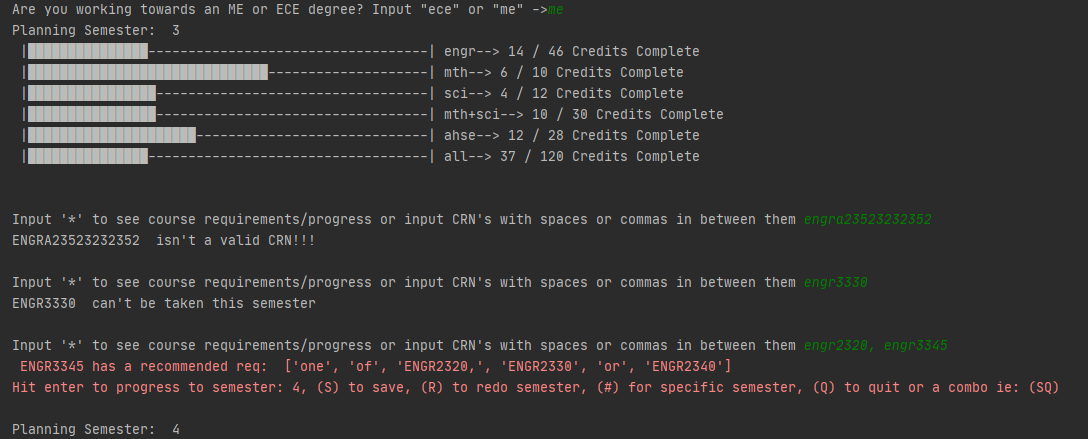Viewport: 1088px width, 439px height.
Task: Click the all credits progress bar
Action: coord(228,157)
